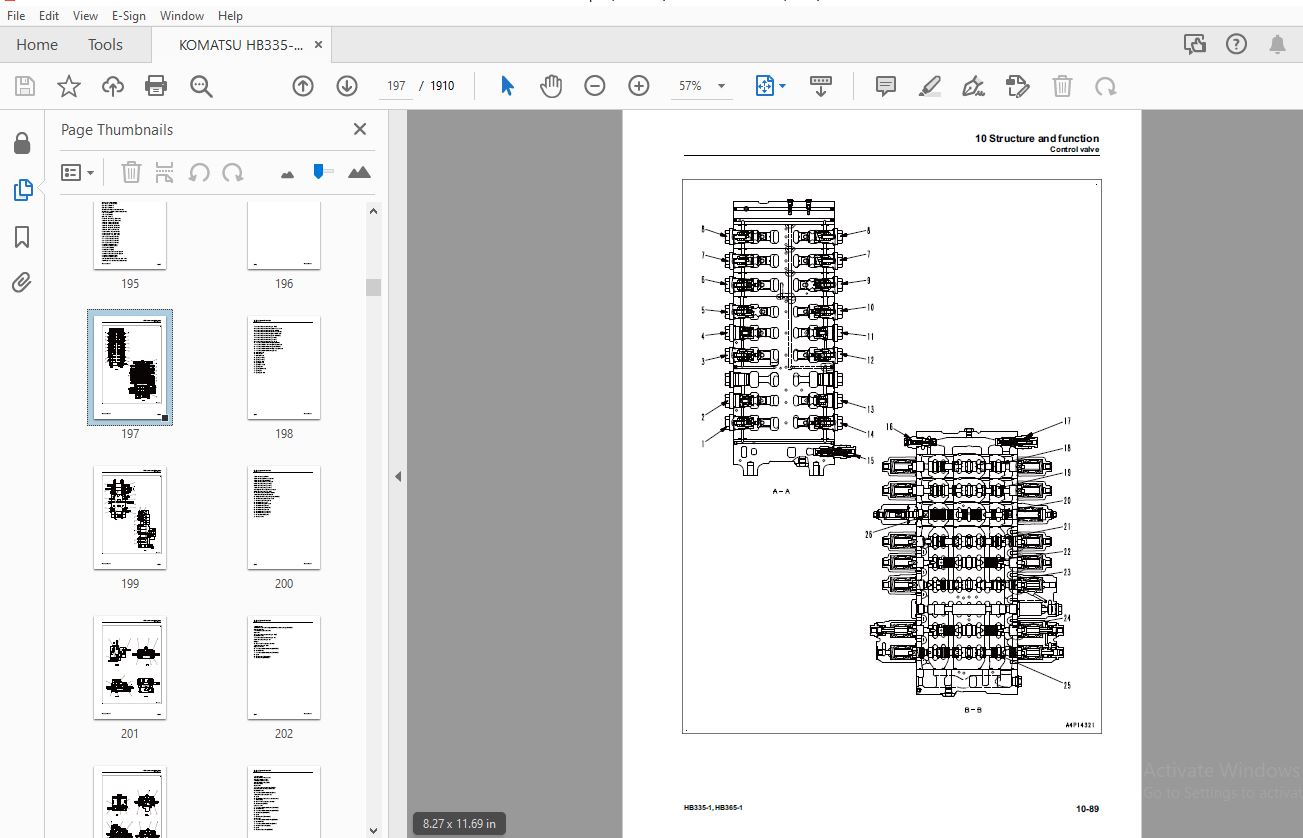The height and width of the screenshot is (838, 1303).
Task: Go to previous page arrow
Action: click(303, 86)
